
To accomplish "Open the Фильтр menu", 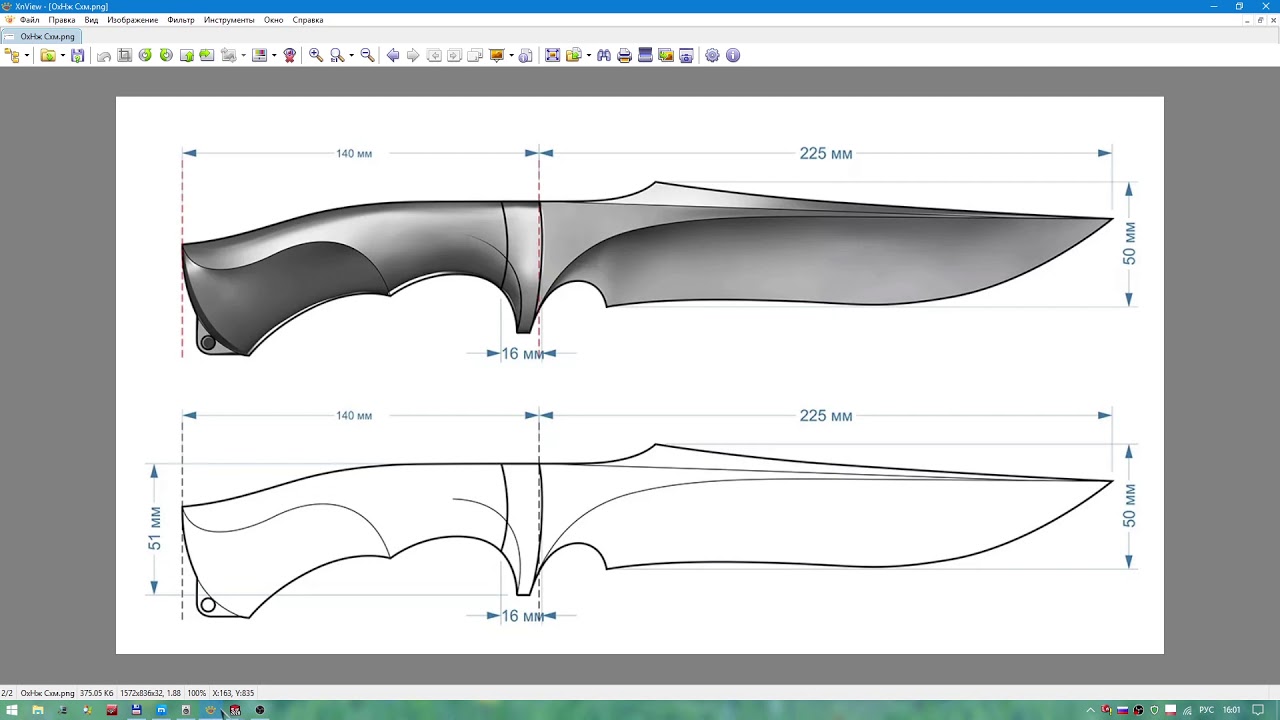I will [181, 20].
